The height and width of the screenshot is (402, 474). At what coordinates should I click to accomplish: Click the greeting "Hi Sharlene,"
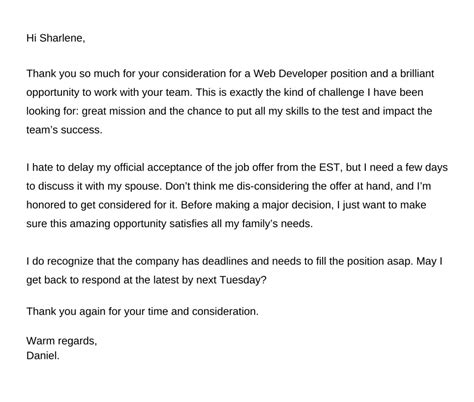[56, 38]
